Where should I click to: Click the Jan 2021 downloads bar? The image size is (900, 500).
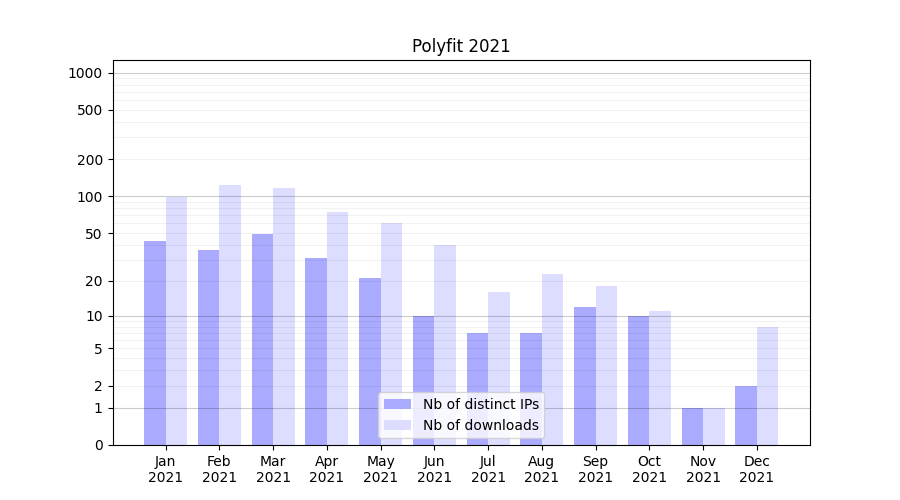pos(176,320)
